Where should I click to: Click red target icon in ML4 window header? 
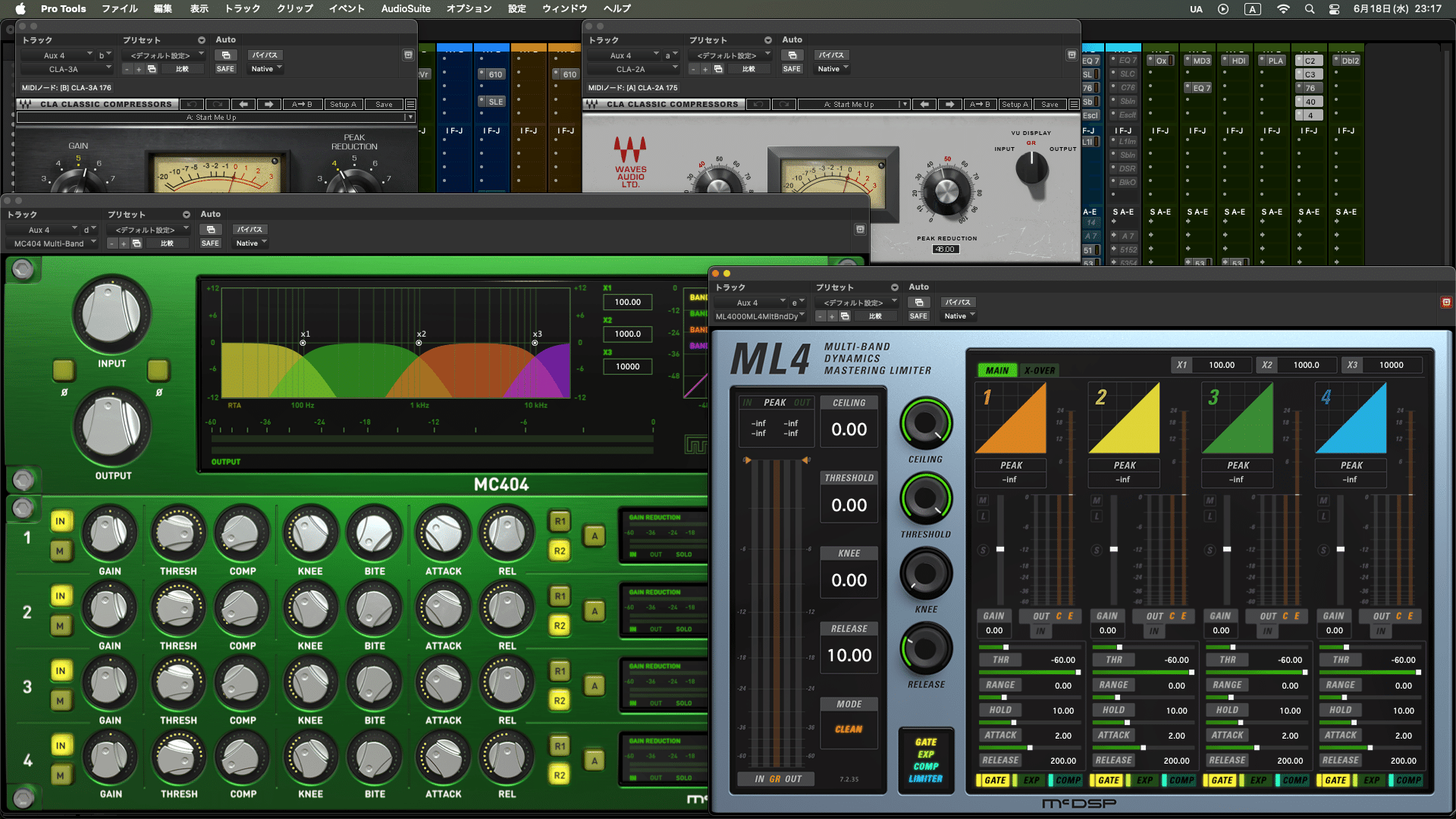click(1446, 302)
